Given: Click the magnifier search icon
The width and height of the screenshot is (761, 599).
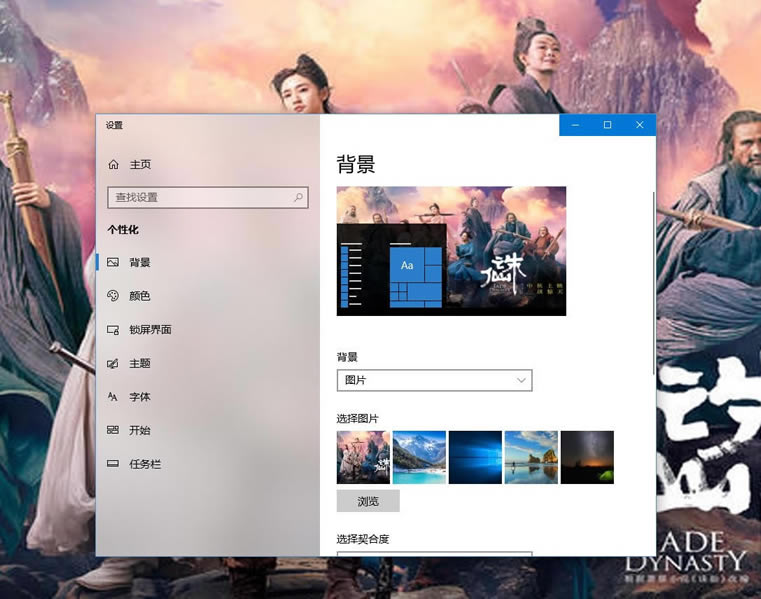Looking at the screenshot, I should (298, 197).
